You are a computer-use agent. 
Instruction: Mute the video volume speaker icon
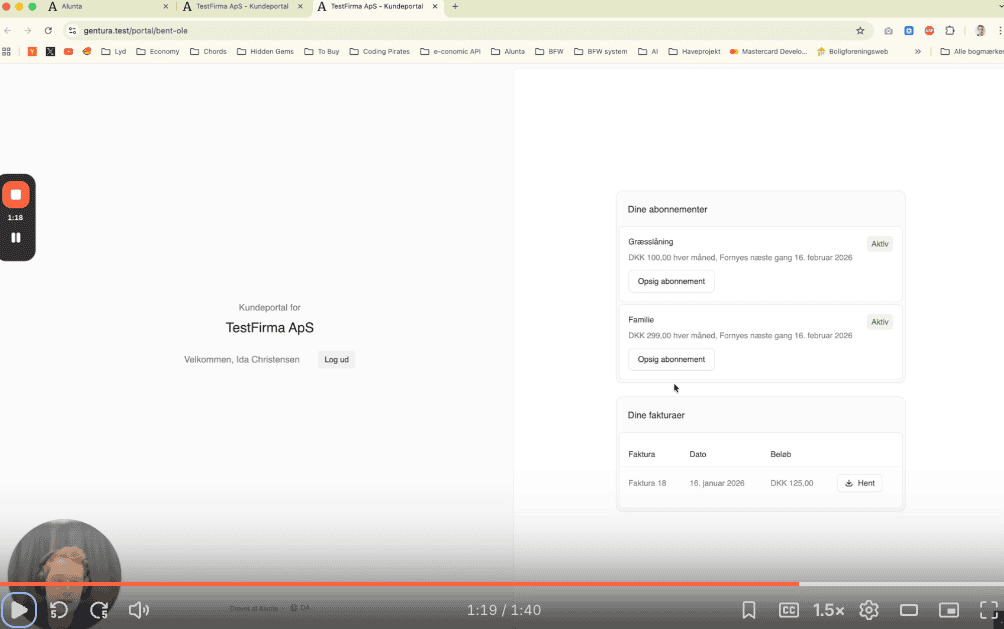click(x=139, y=610)
